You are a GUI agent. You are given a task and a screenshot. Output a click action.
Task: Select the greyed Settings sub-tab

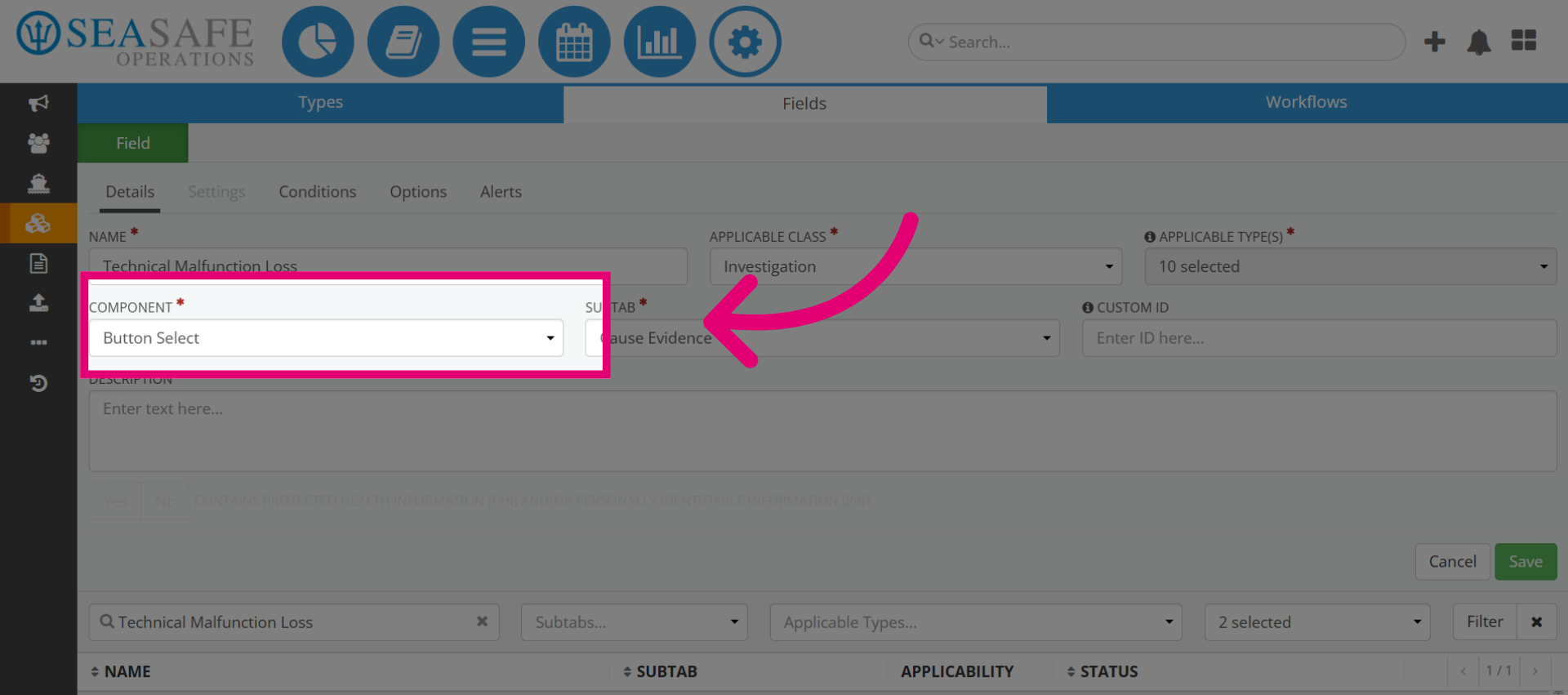pos(216,192)
